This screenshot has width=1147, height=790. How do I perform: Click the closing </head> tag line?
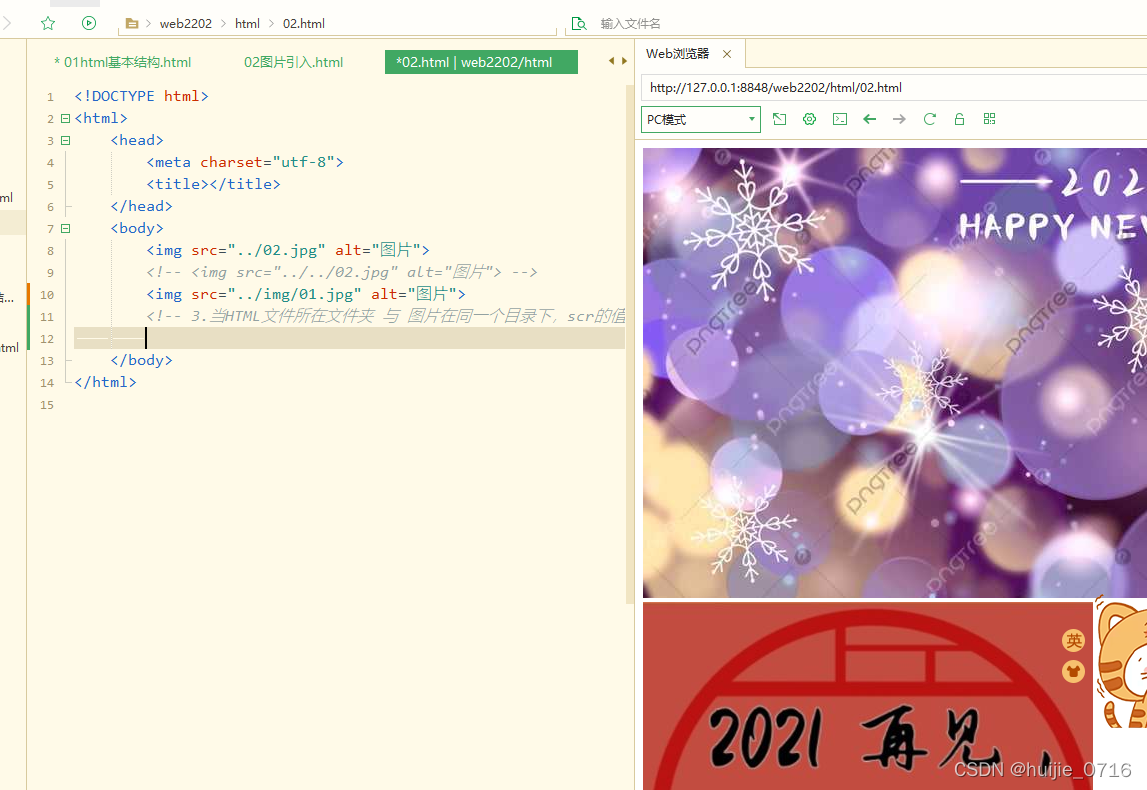[x=141, y=206]
